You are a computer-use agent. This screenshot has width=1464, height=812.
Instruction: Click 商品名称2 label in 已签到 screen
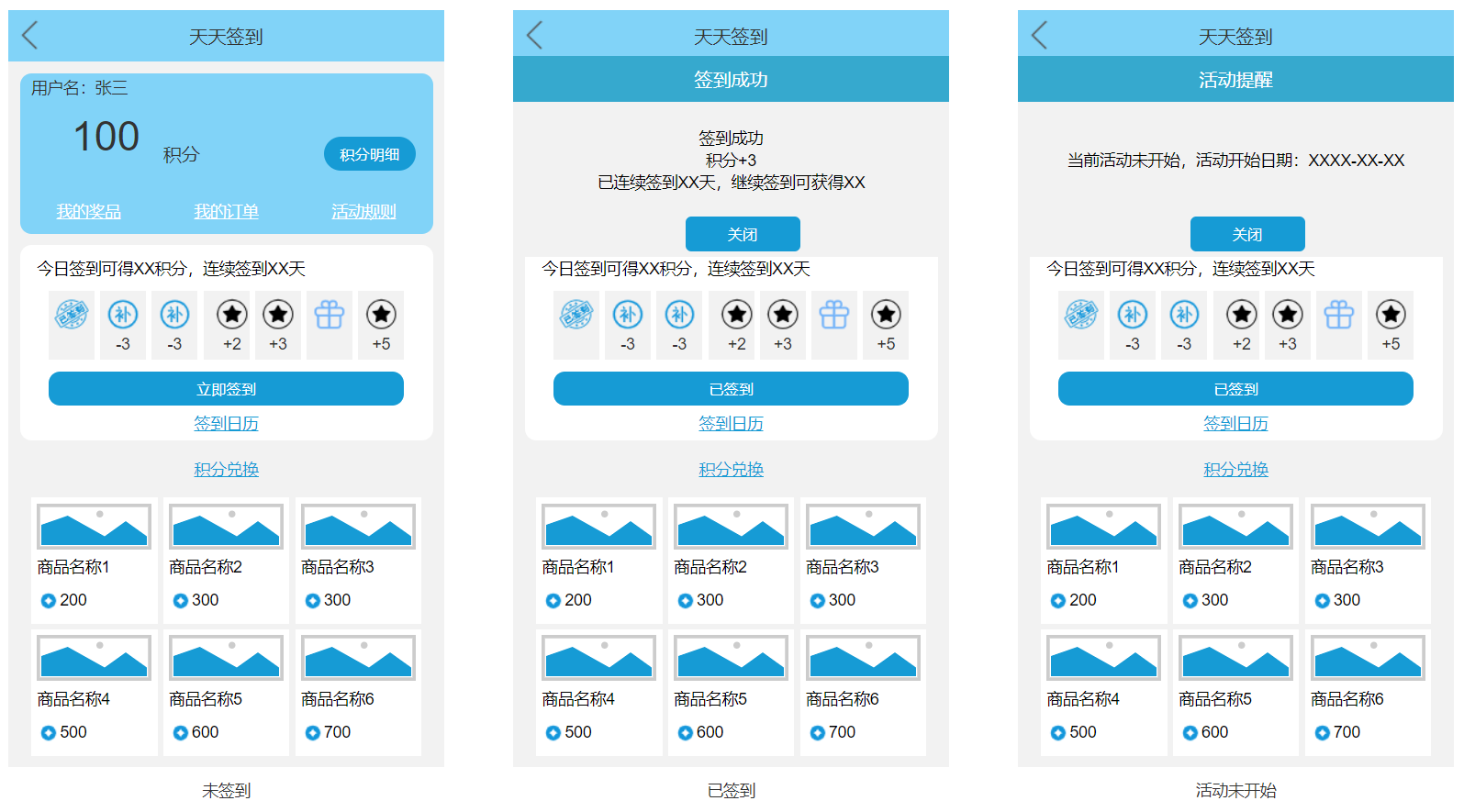click(710, 568)
